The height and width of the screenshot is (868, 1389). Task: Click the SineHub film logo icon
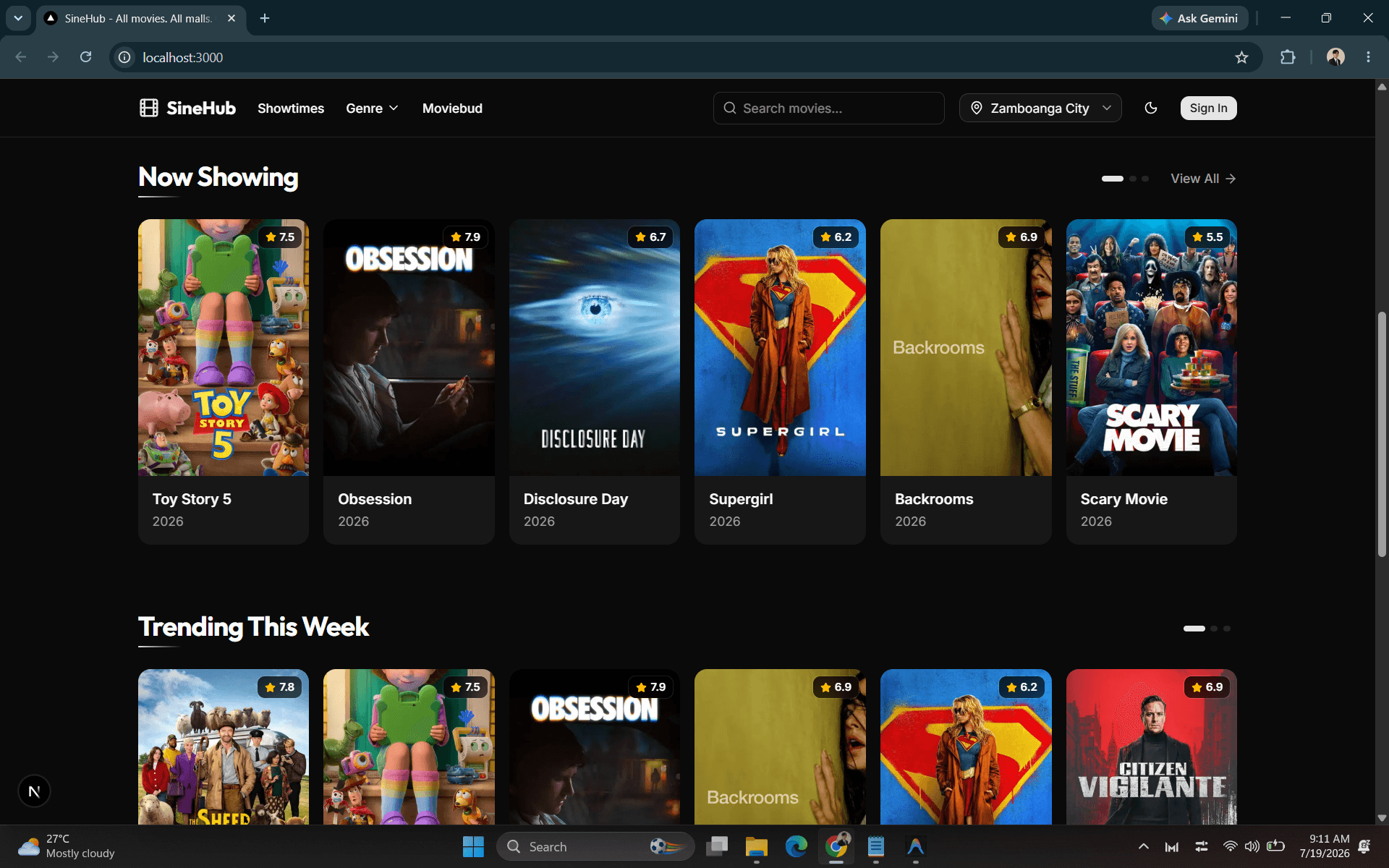149,109
